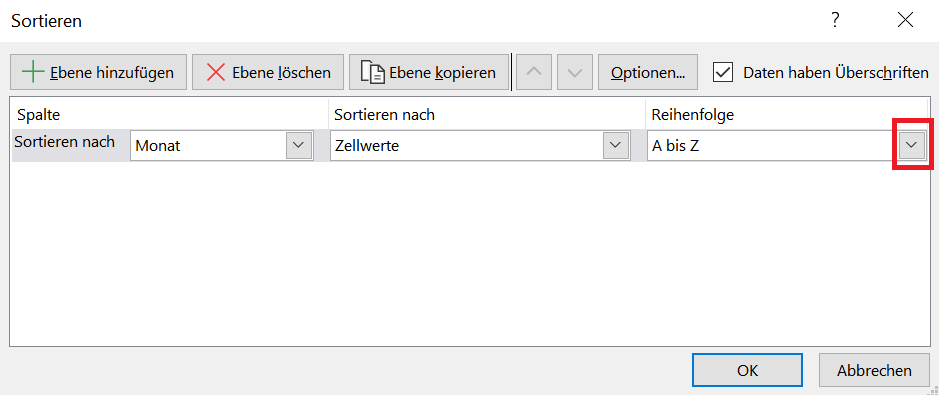The width and height of the screenshot is (939, 395).
Task: Expand the Monat column dropdown arrow
Action: coord(299,145)
